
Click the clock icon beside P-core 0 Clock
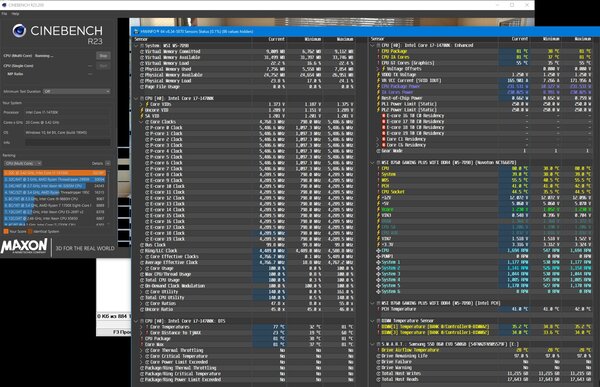click(147, 127)
